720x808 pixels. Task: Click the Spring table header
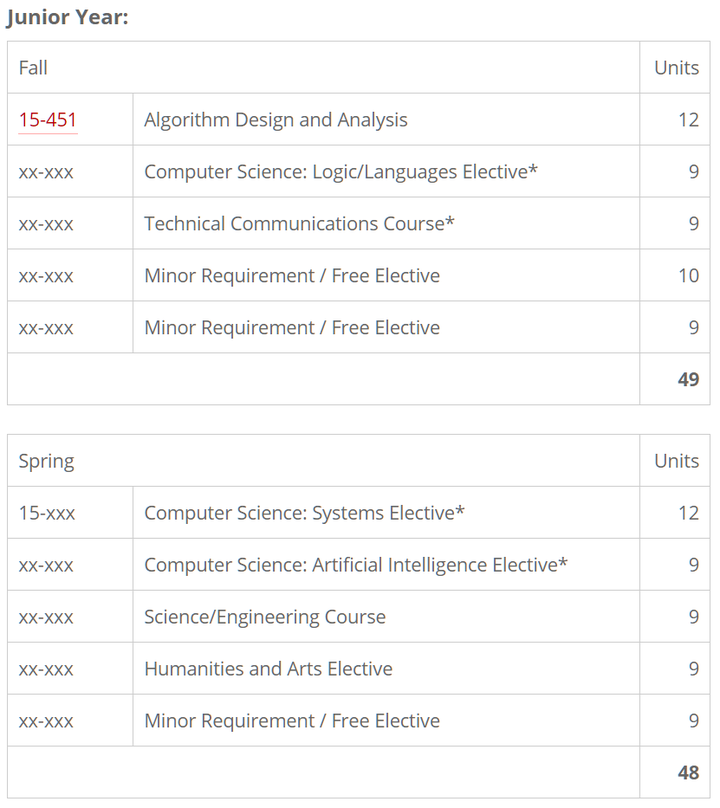(46, 461)
